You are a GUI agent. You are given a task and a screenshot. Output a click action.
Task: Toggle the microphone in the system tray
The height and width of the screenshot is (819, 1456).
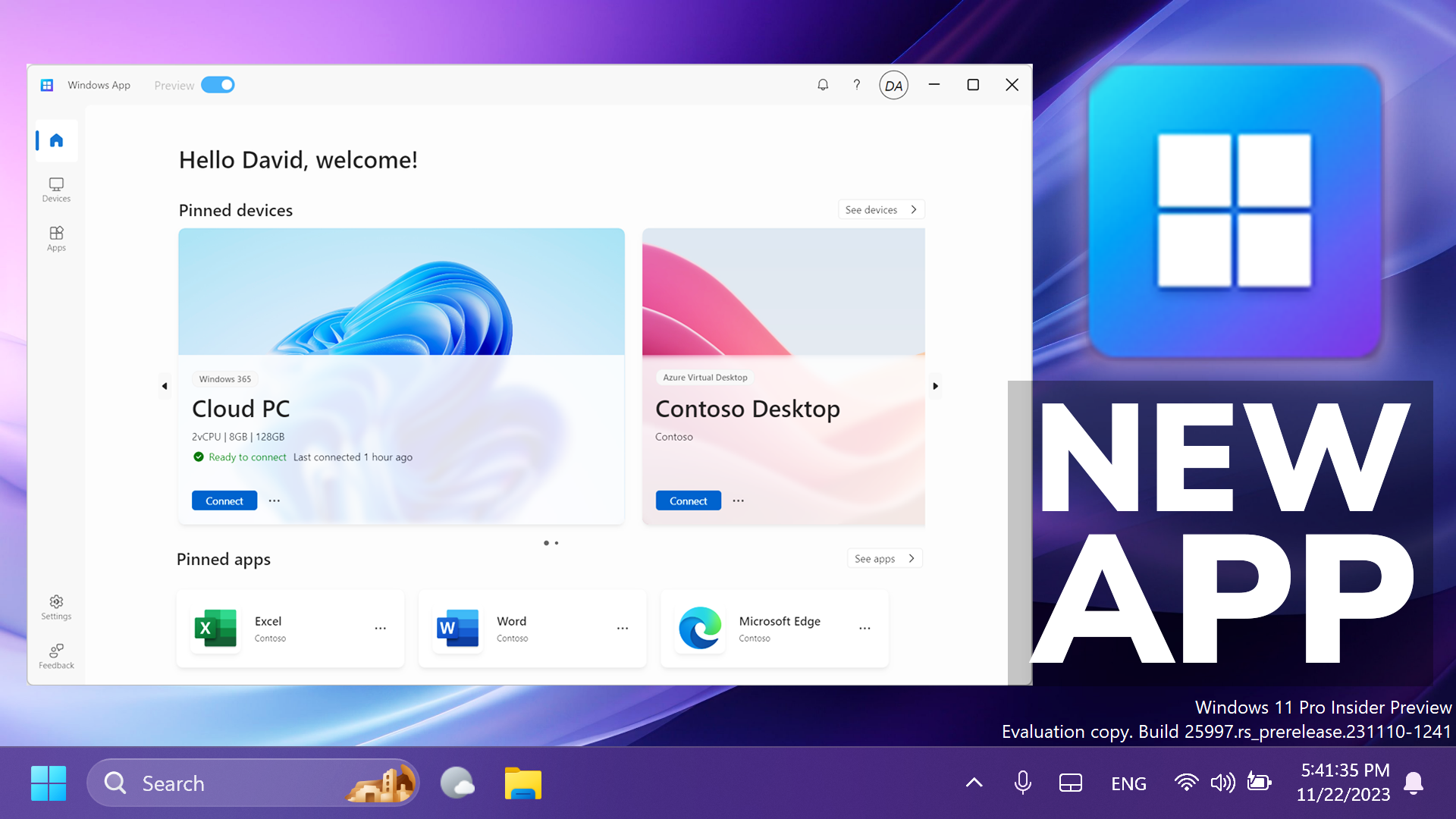(x=1023, y=783)
